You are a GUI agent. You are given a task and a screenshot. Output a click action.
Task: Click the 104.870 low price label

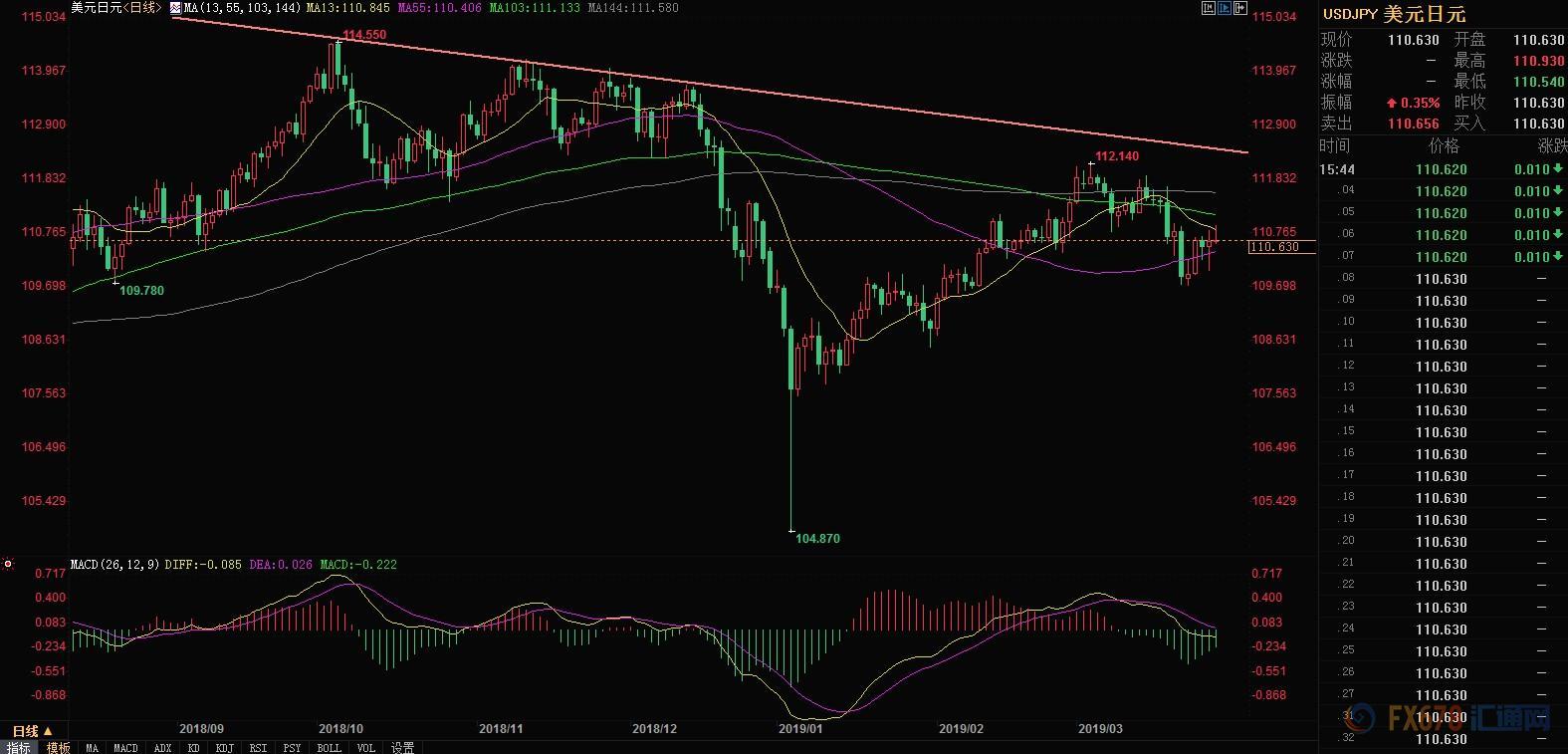(817, 538)
